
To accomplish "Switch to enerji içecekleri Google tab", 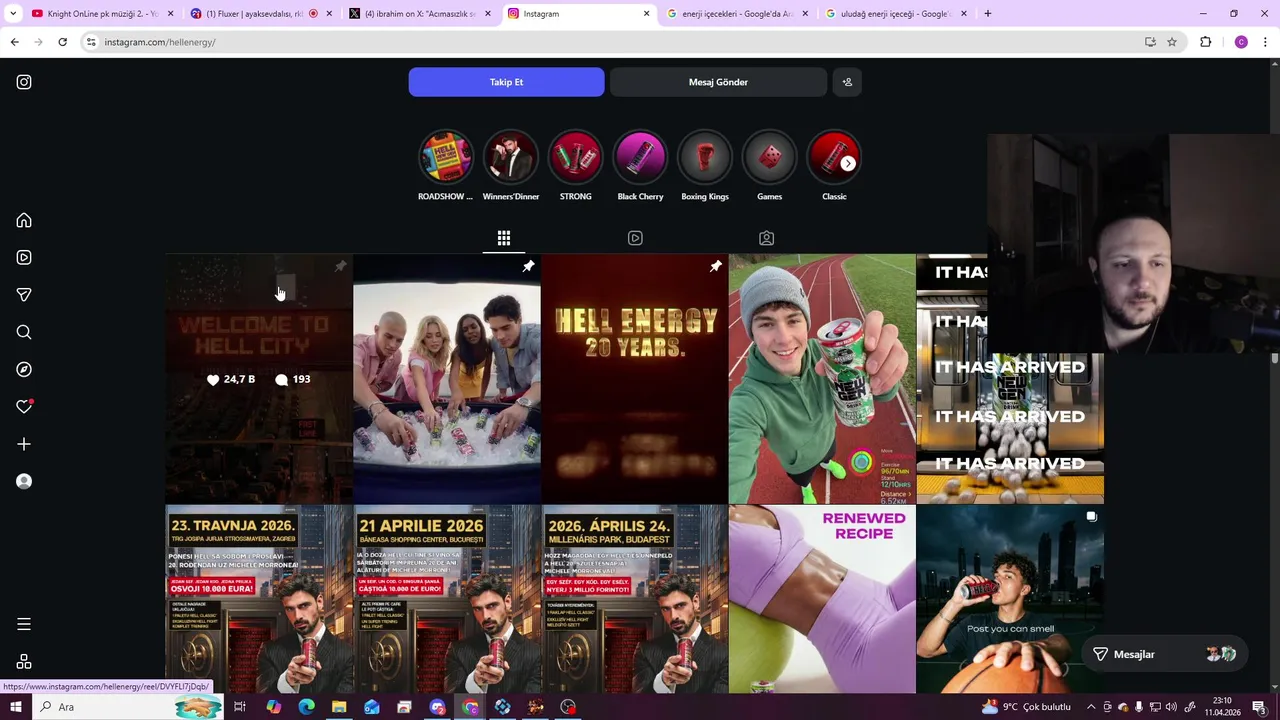I will pos(738,14).
